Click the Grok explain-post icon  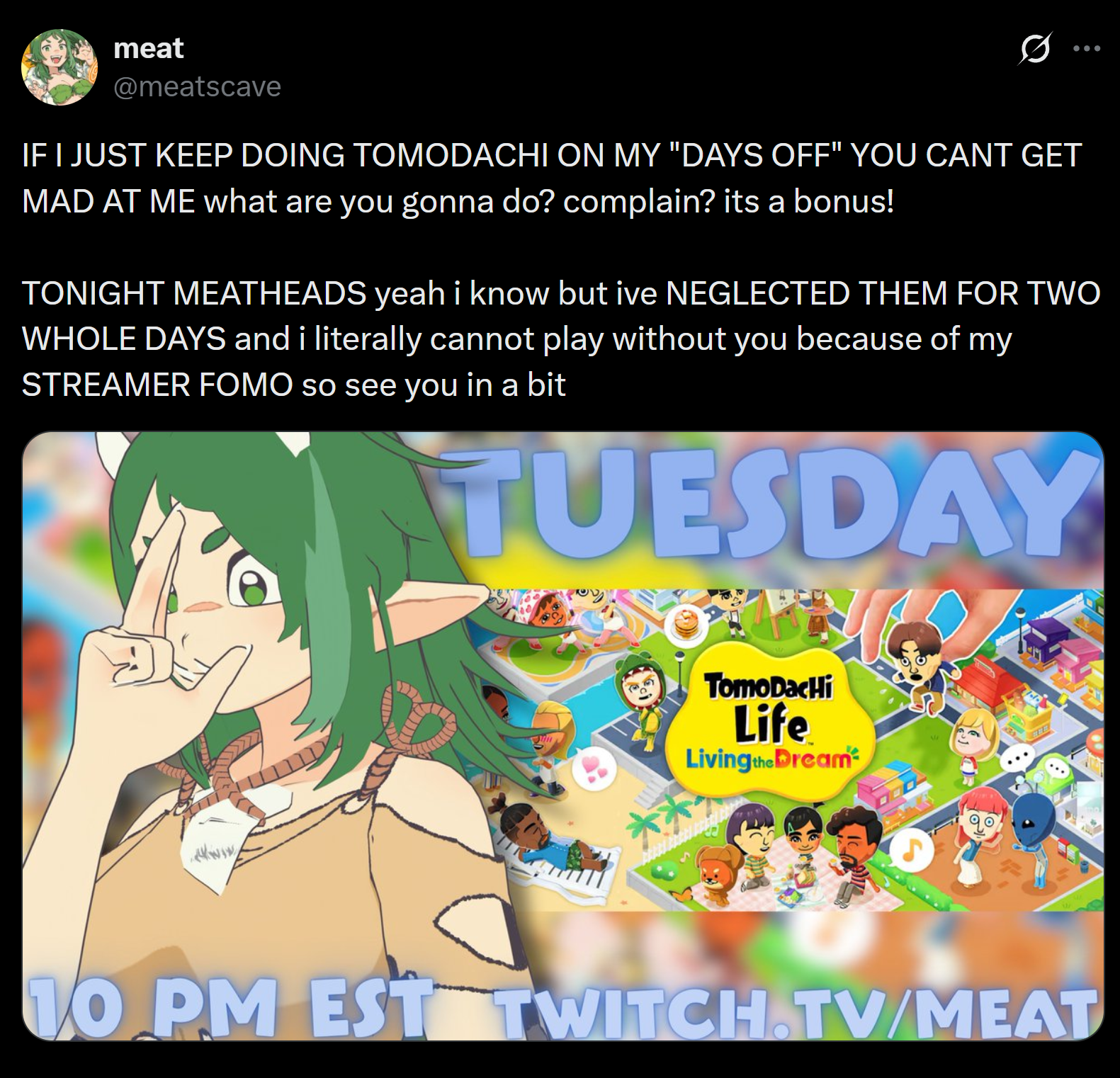click(1035, 49)
